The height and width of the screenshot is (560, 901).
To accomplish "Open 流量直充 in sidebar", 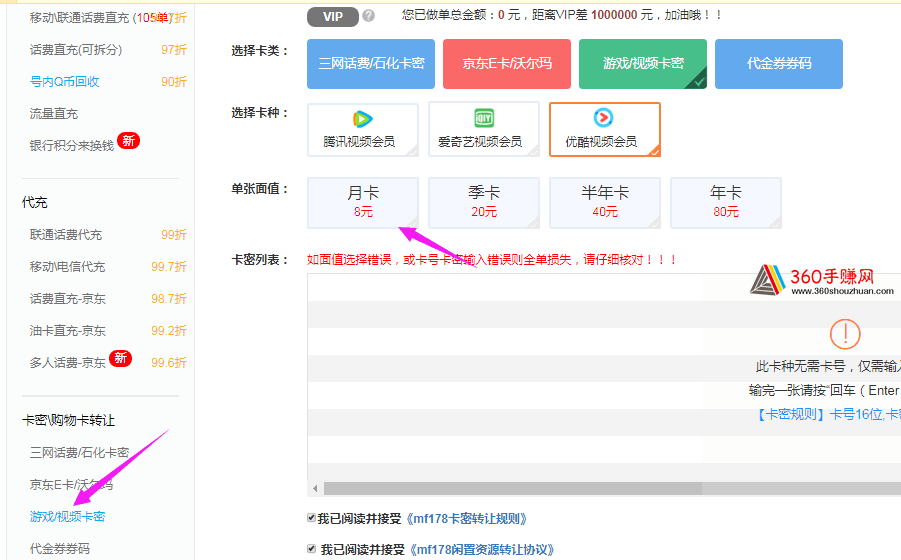I will [x=53, y=114].
